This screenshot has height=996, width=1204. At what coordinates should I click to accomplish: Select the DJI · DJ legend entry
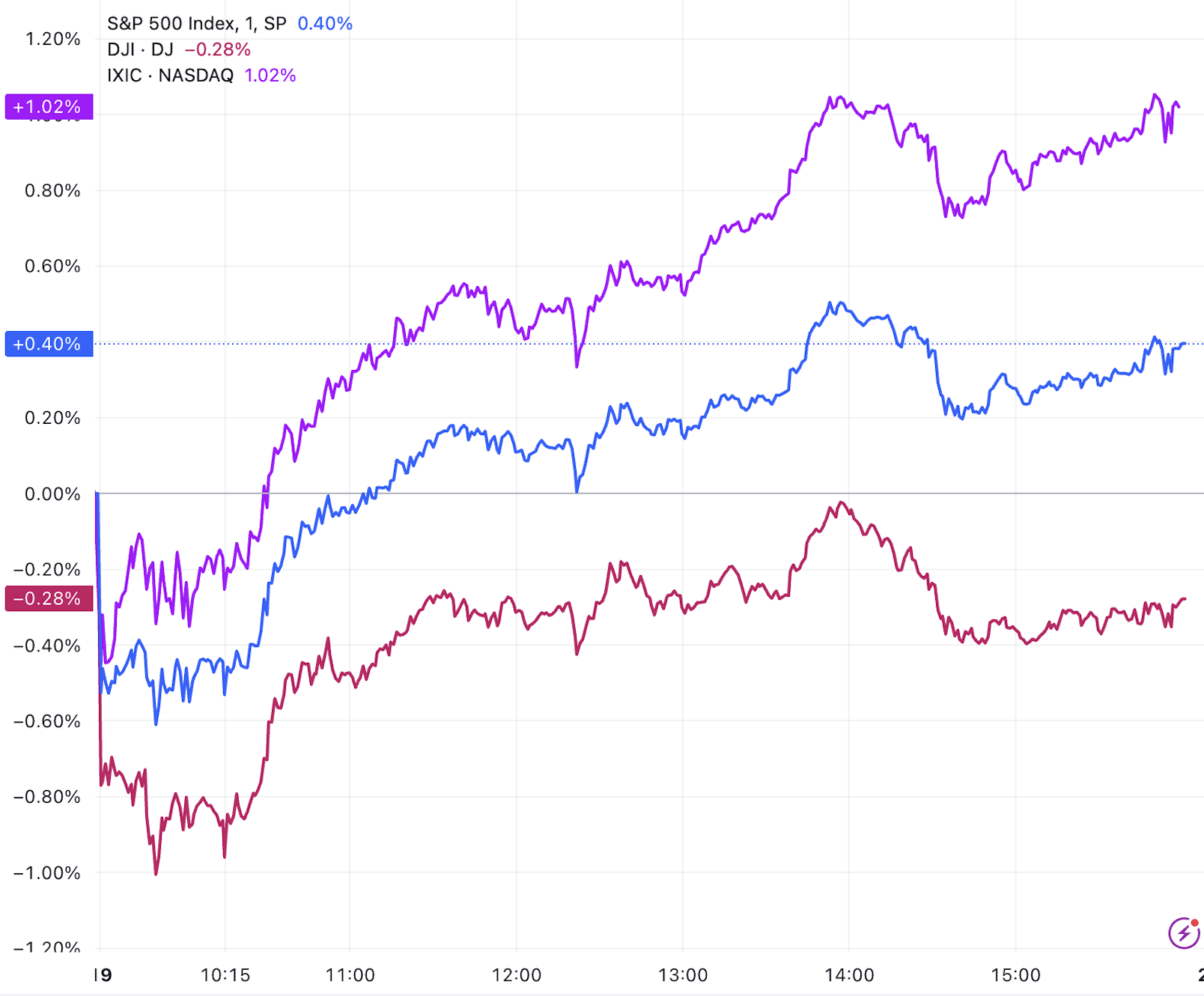[x=140, y=49]
